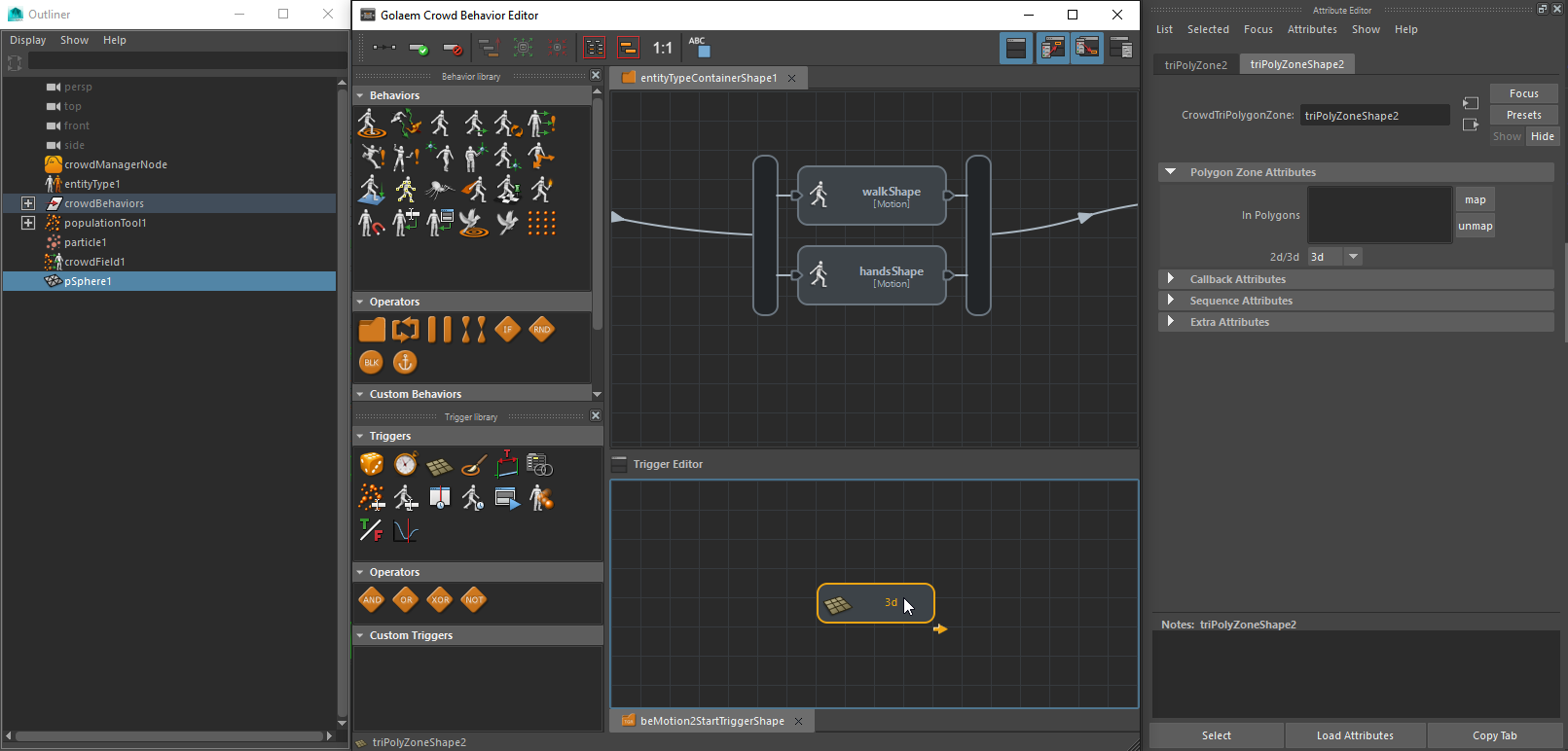The height and width of the screenshot is (751, 1568).
Task: Select the flying bird on target behavior icon
Action: (474, 223)
